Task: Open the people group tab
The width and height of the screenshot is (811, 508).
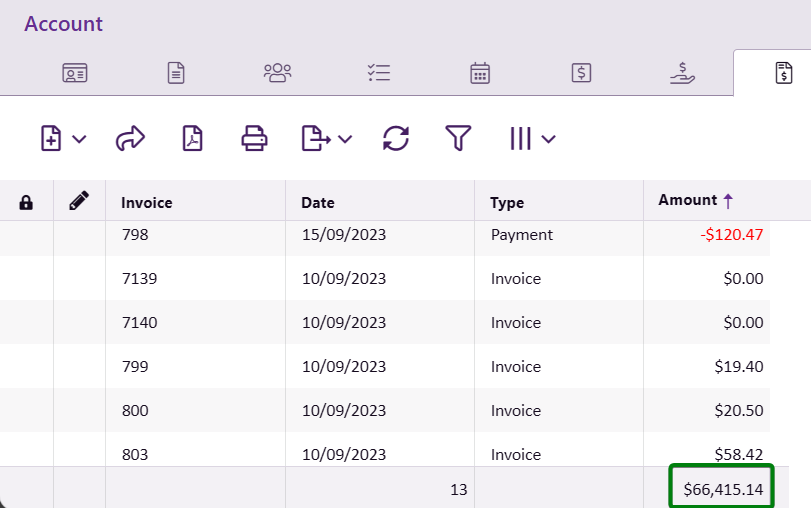Action: [277, 72]
